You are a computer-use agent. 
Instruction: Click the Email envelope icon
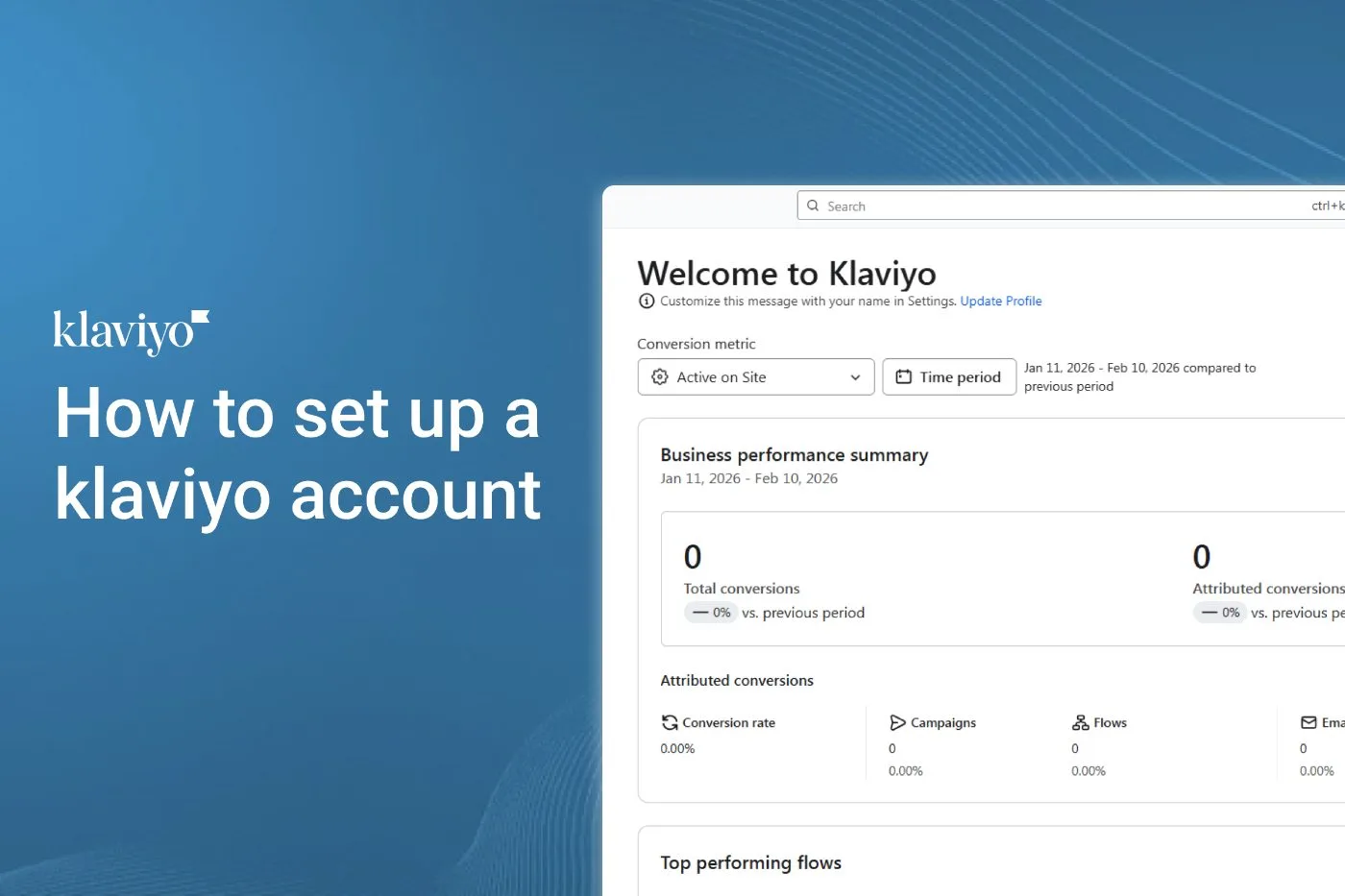click(x=1308, y=723)
